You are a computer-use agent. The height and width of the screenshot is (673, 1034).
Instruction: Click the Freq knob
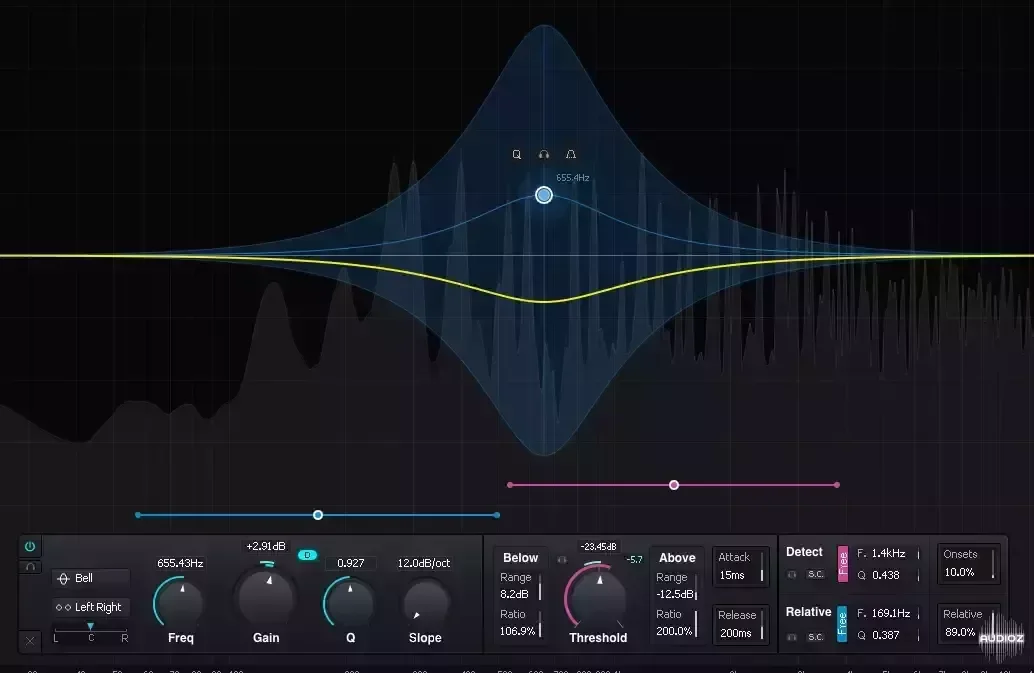[181, 601]
